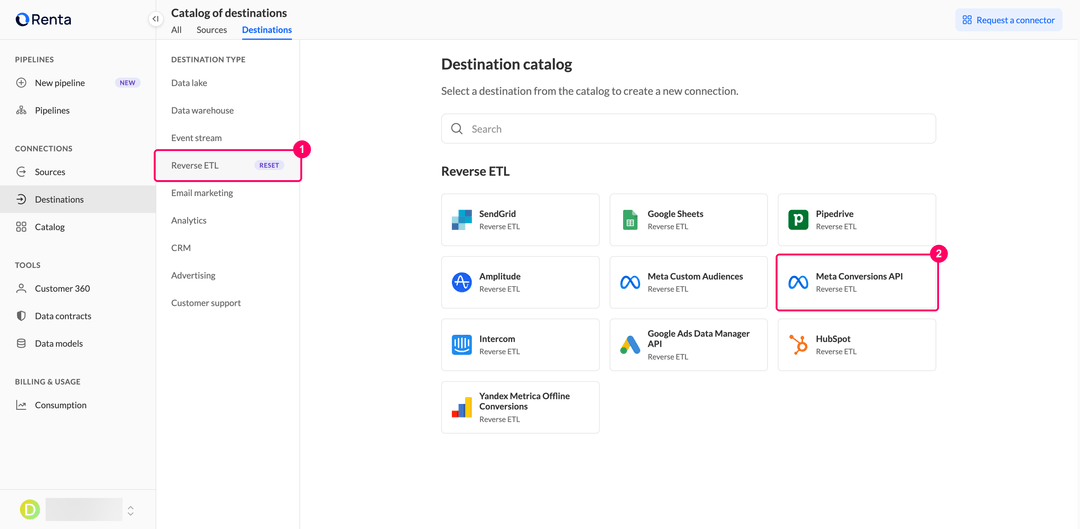Click the Meta Custom Audiences title
Viewport: 1080px width, 529px height.
[x=695, y=276]
